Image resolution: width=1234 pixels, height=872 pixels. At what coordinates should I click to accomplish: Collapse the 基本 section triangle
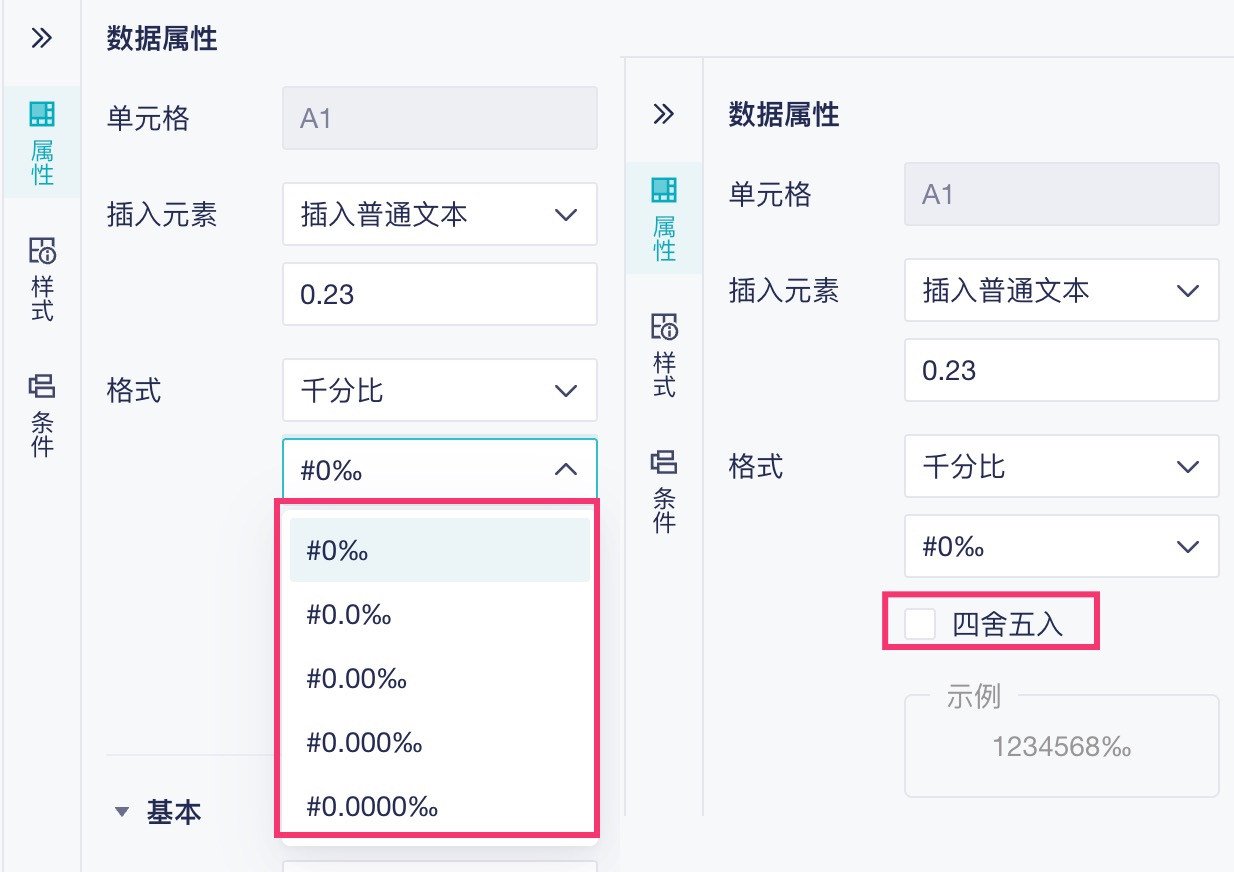pyautogui.click(x=123, y=812)
